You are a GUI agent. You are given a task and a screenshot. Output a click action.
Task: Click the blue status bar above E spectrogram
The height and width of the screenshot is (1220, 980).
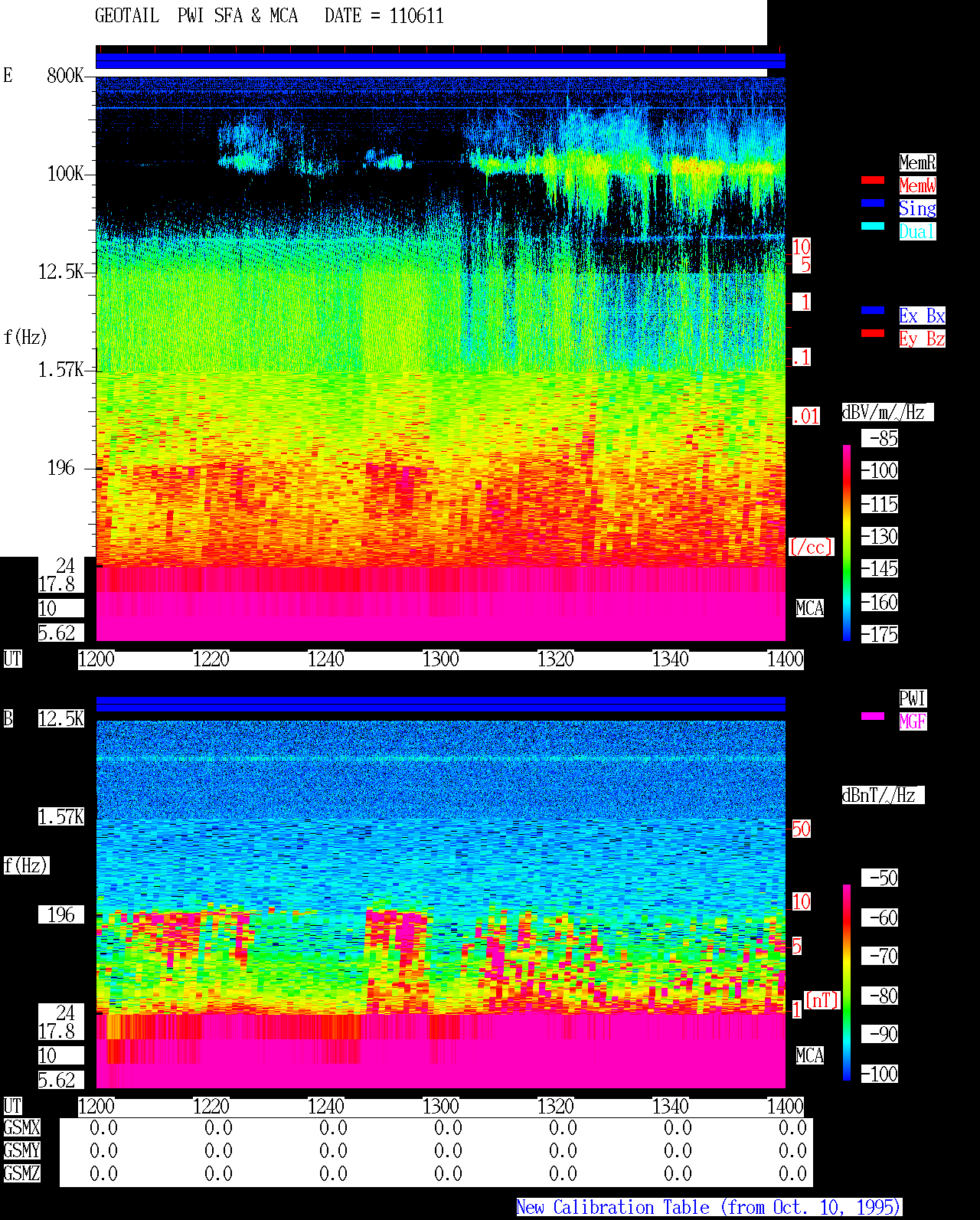(440, 61)
